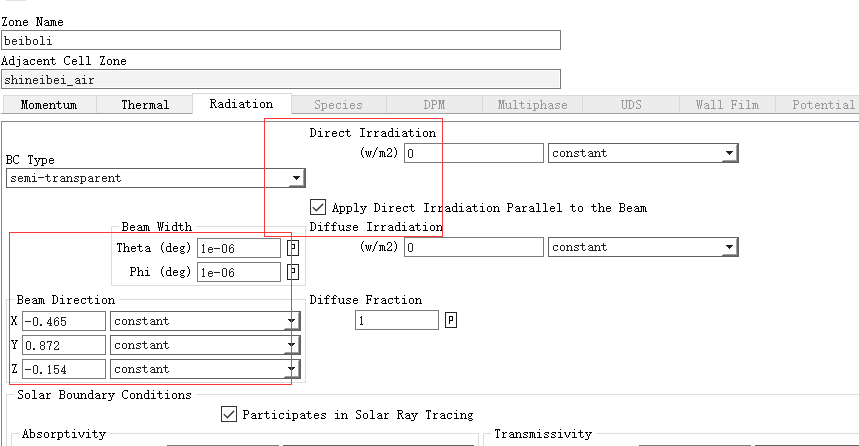The width and height of the screenshot is (859, 446).
Task: Click the P button next to Diffuse Fraction
Action: [451, 320]
